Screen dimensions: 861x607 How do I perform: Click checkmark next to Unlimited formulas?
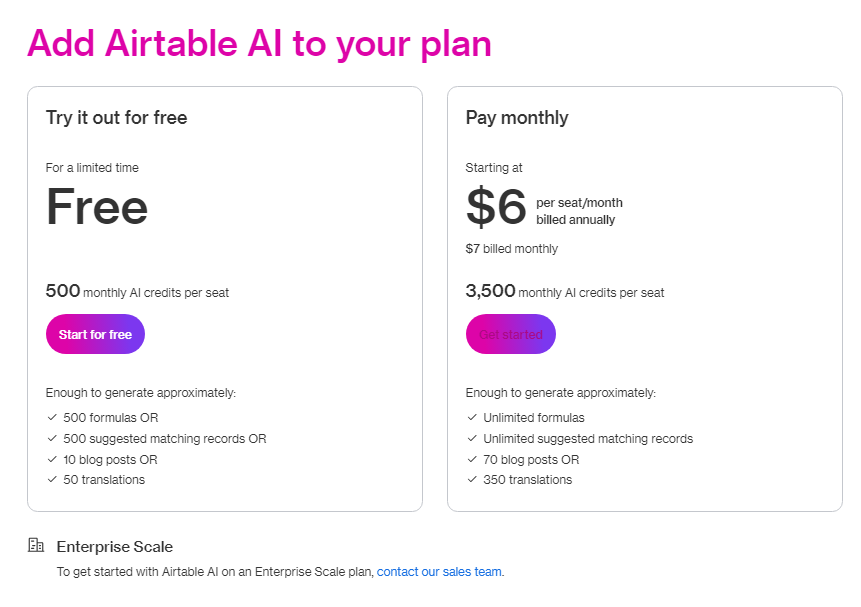[x=472, y=418]
